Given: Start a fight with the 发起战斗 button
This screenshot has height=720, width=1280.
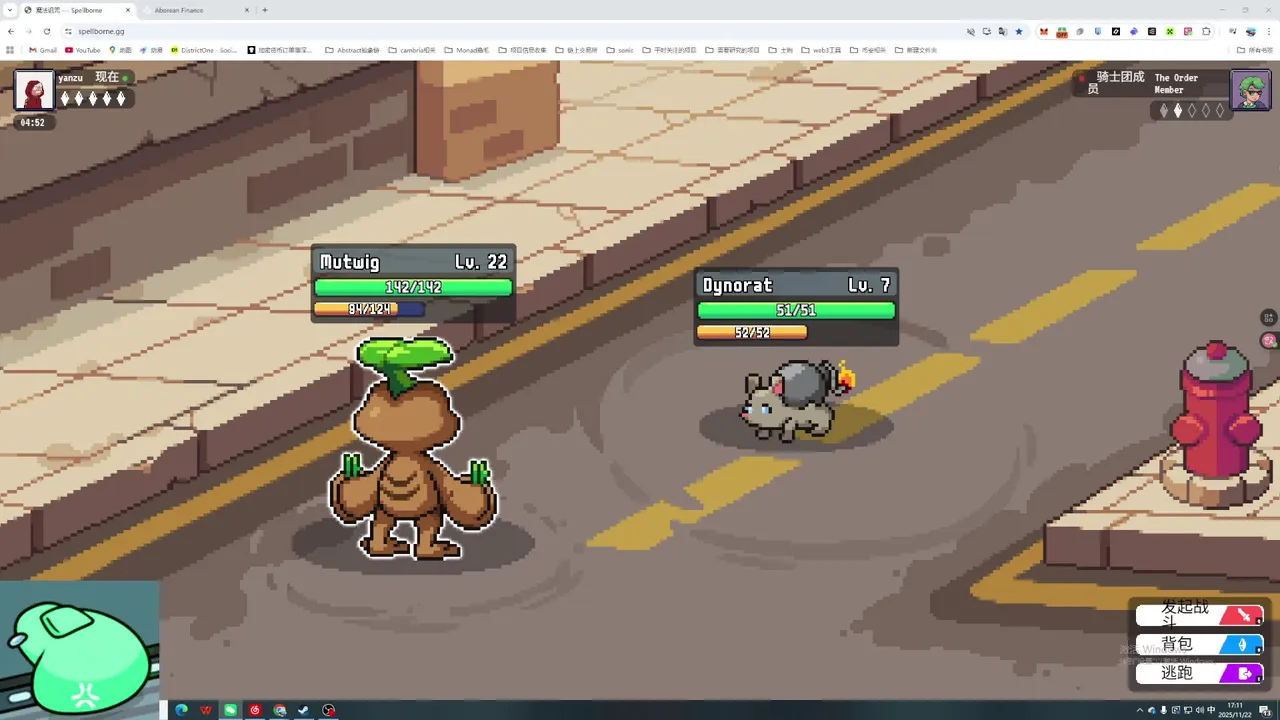Looking at the screenshot, I should point(1199,615).
